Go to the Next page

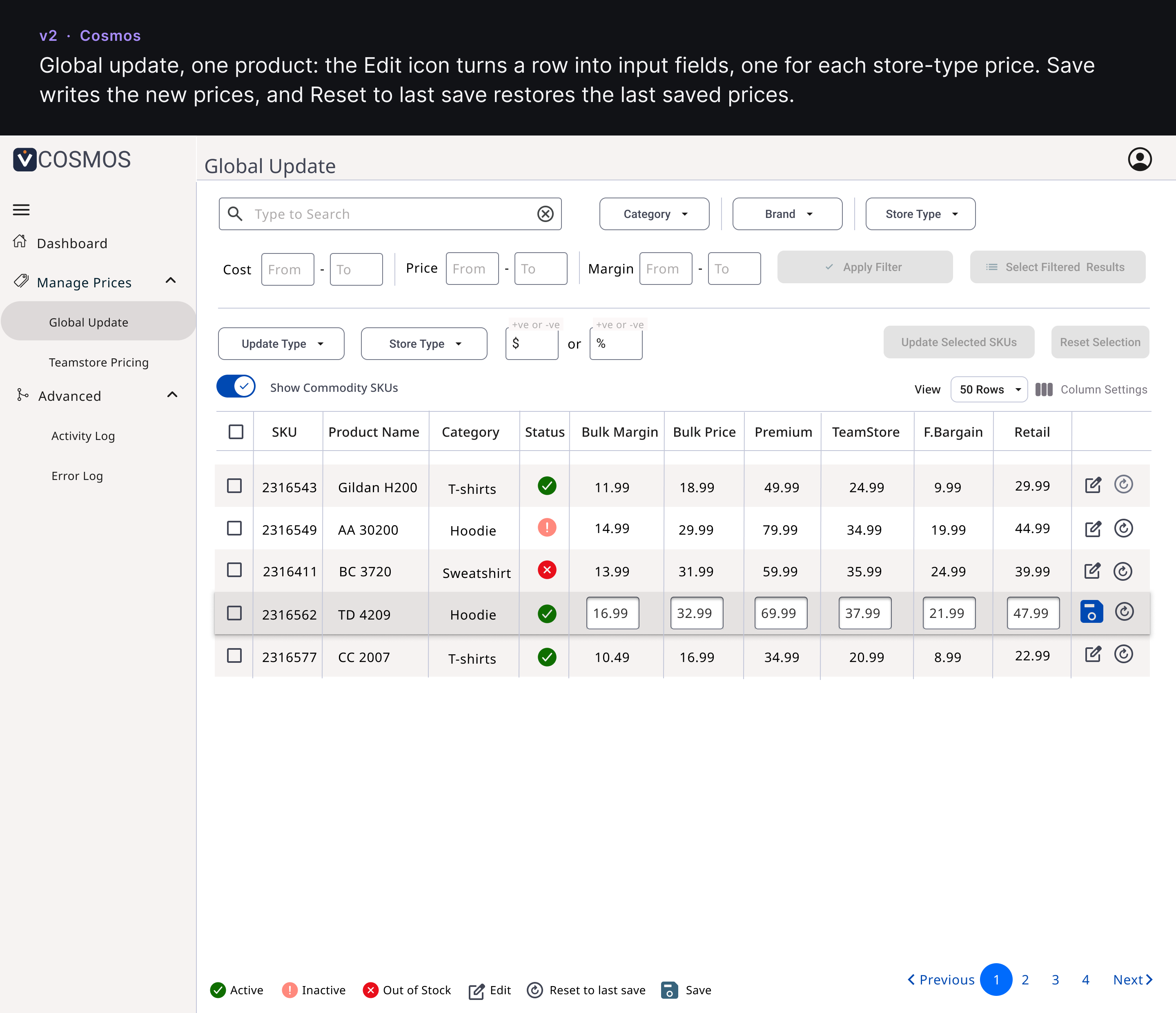coord(1132,980)
